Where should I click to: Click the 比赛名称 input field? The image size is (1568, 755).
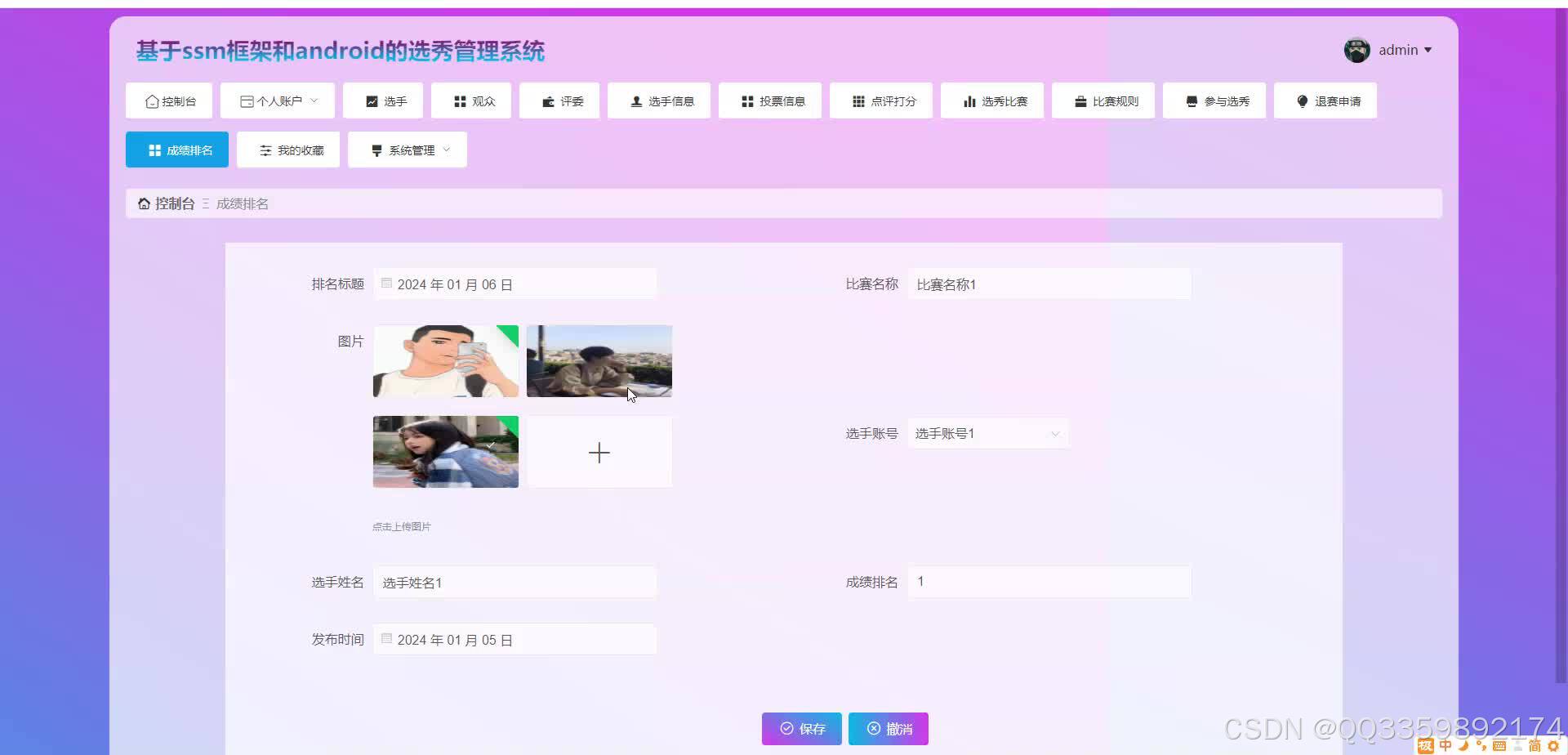point(1049,284)
